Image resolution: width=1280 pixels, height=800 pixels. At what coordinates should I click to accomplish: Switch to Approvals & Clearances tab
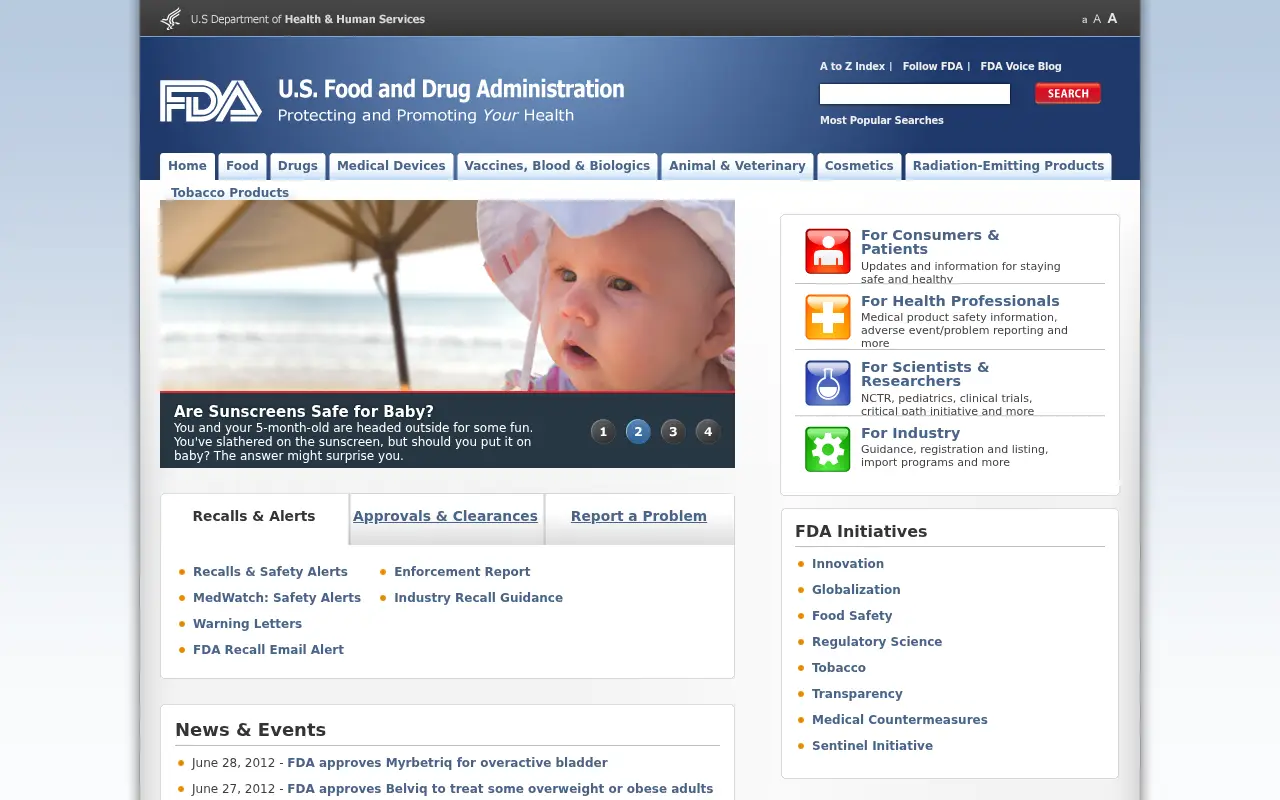pos(445,516)
